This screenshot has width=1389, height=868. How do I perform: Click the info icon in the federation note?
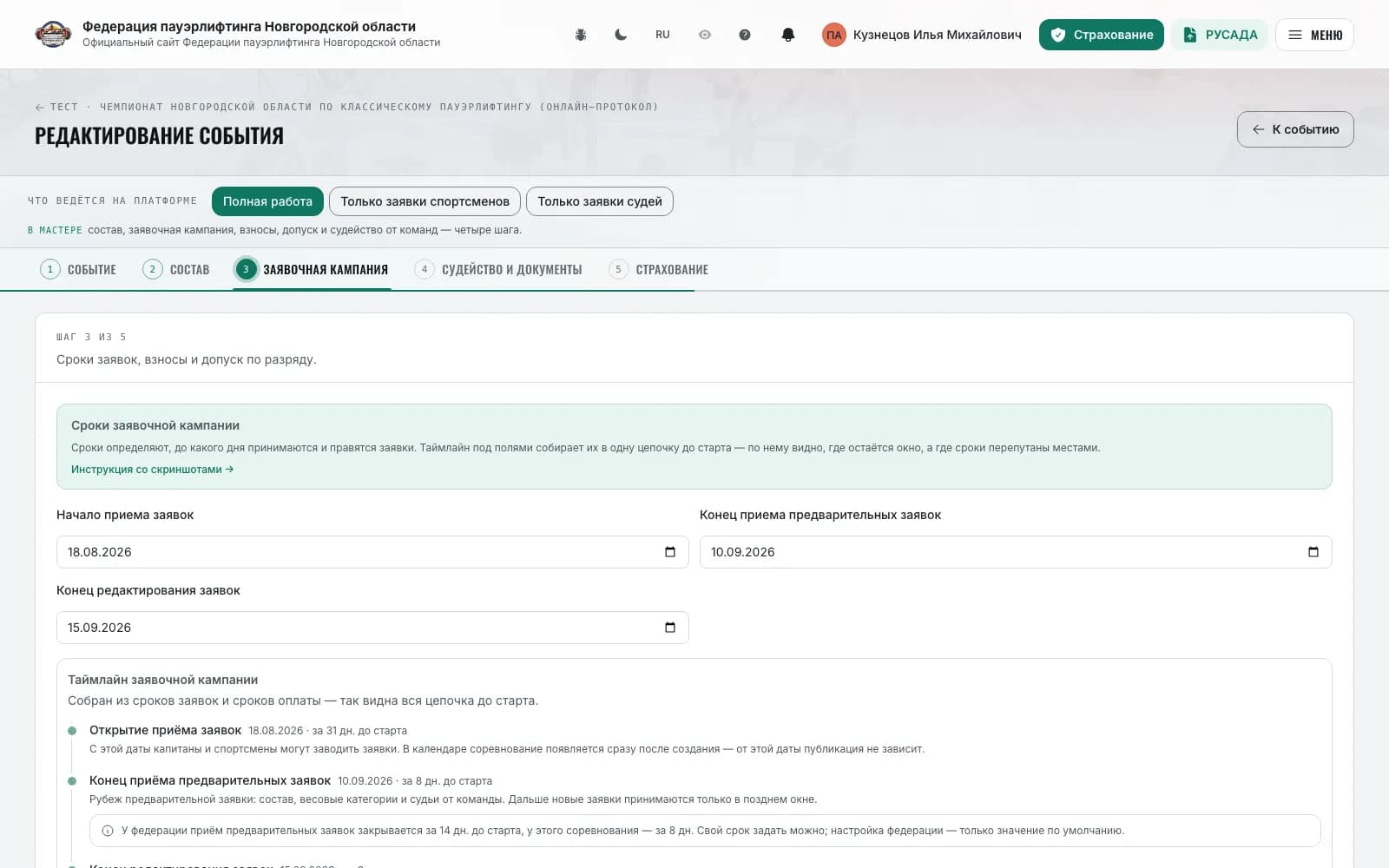(x=108, y=831)
